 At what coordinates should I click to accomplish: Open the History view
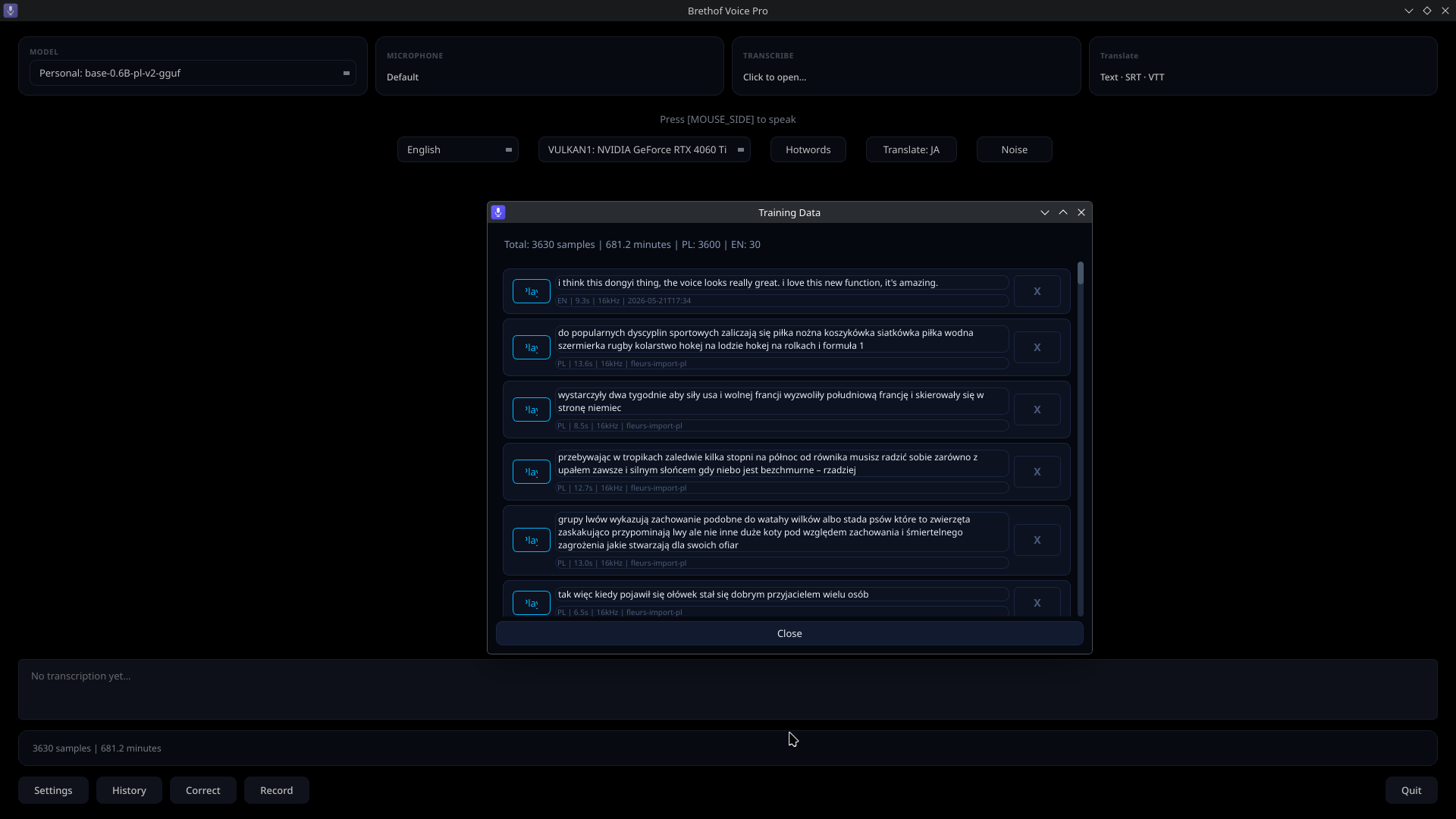[129, 790]
